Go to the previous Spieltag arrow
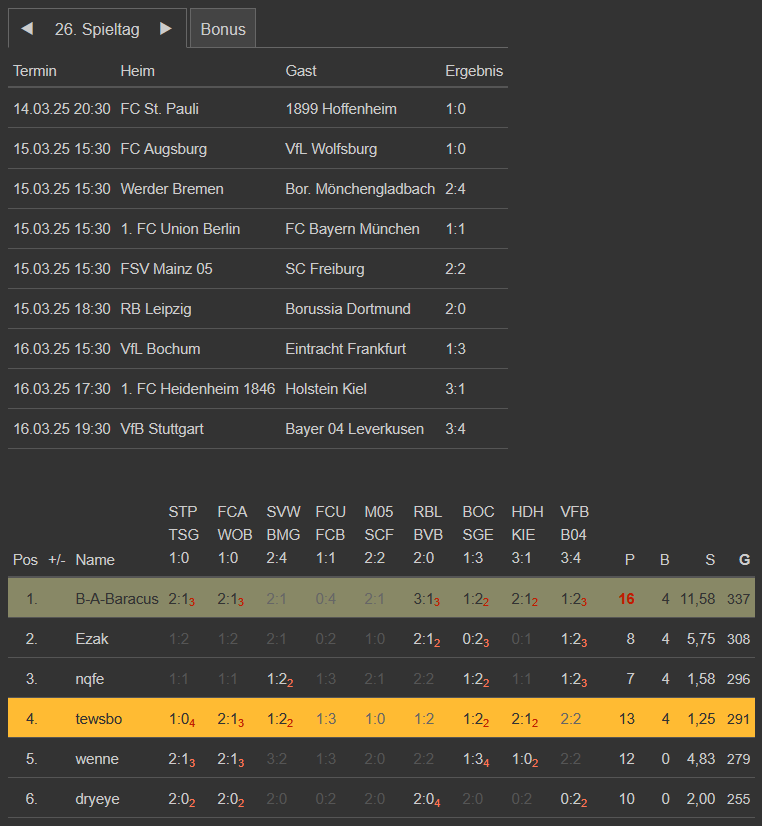The height and width of the screenshot is (826, 762). point(27,29)
